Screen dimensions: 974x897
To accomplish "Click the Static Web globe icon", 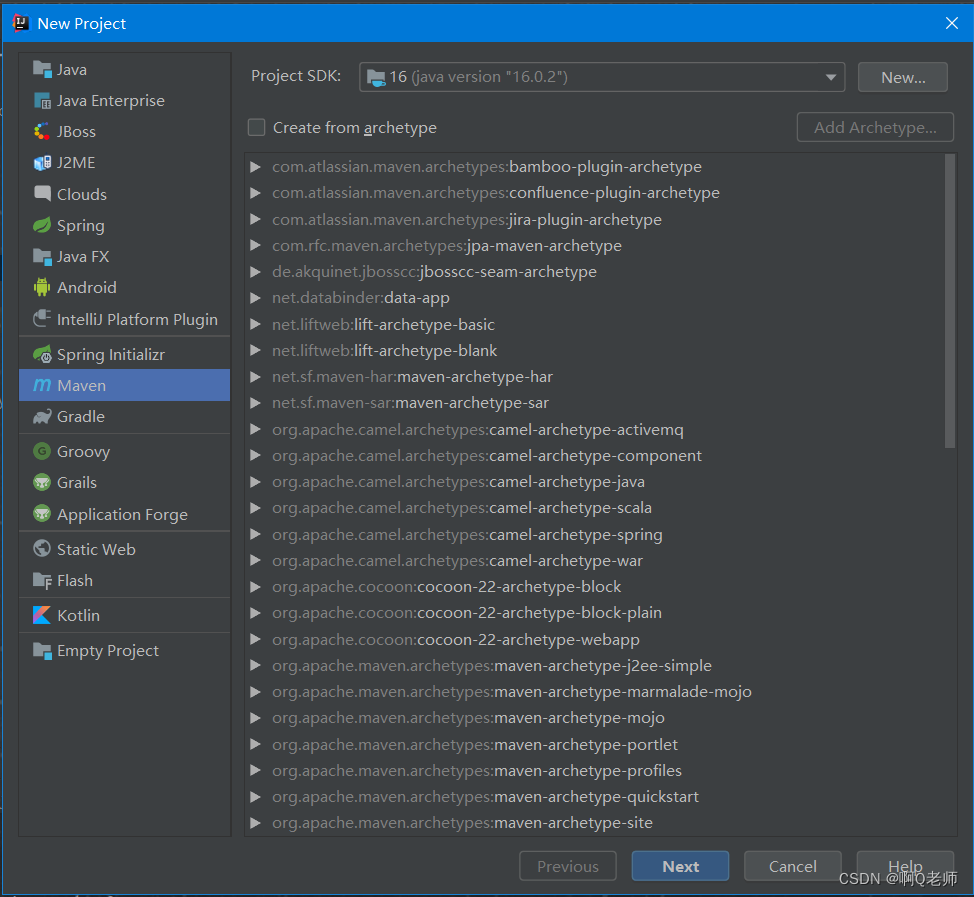I will [x=42, y=549].
